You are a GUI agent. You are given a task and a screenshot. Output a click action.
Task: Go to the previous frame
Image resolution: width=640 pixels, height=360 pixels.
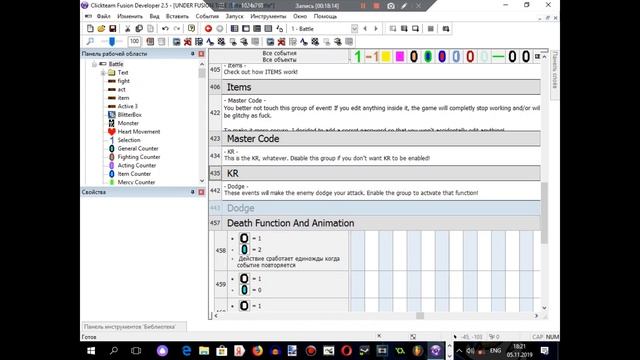pyautogui.click(x=365, y=29)
